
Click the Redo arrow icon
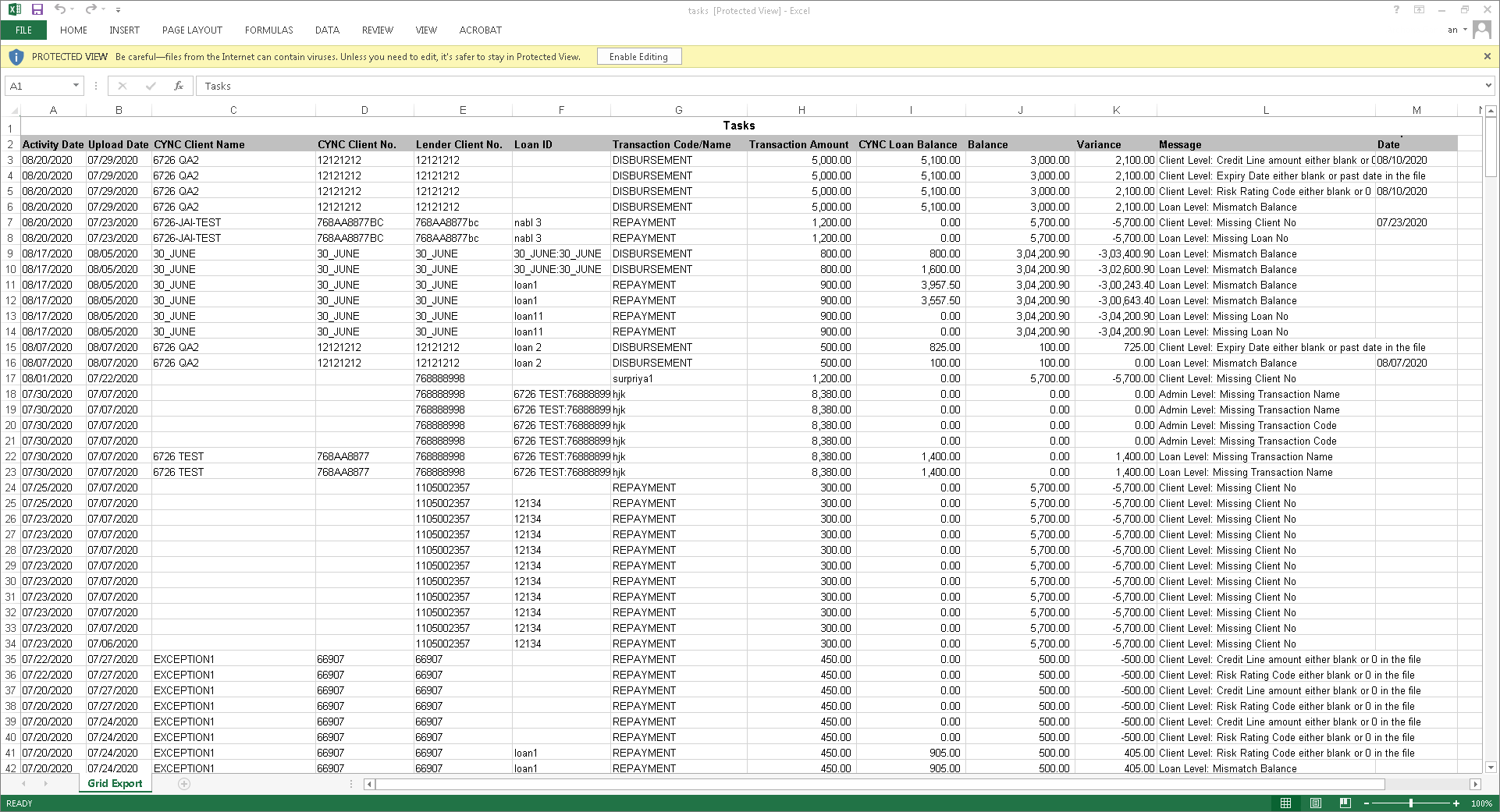pyautogui.click(x=91, y=9)
